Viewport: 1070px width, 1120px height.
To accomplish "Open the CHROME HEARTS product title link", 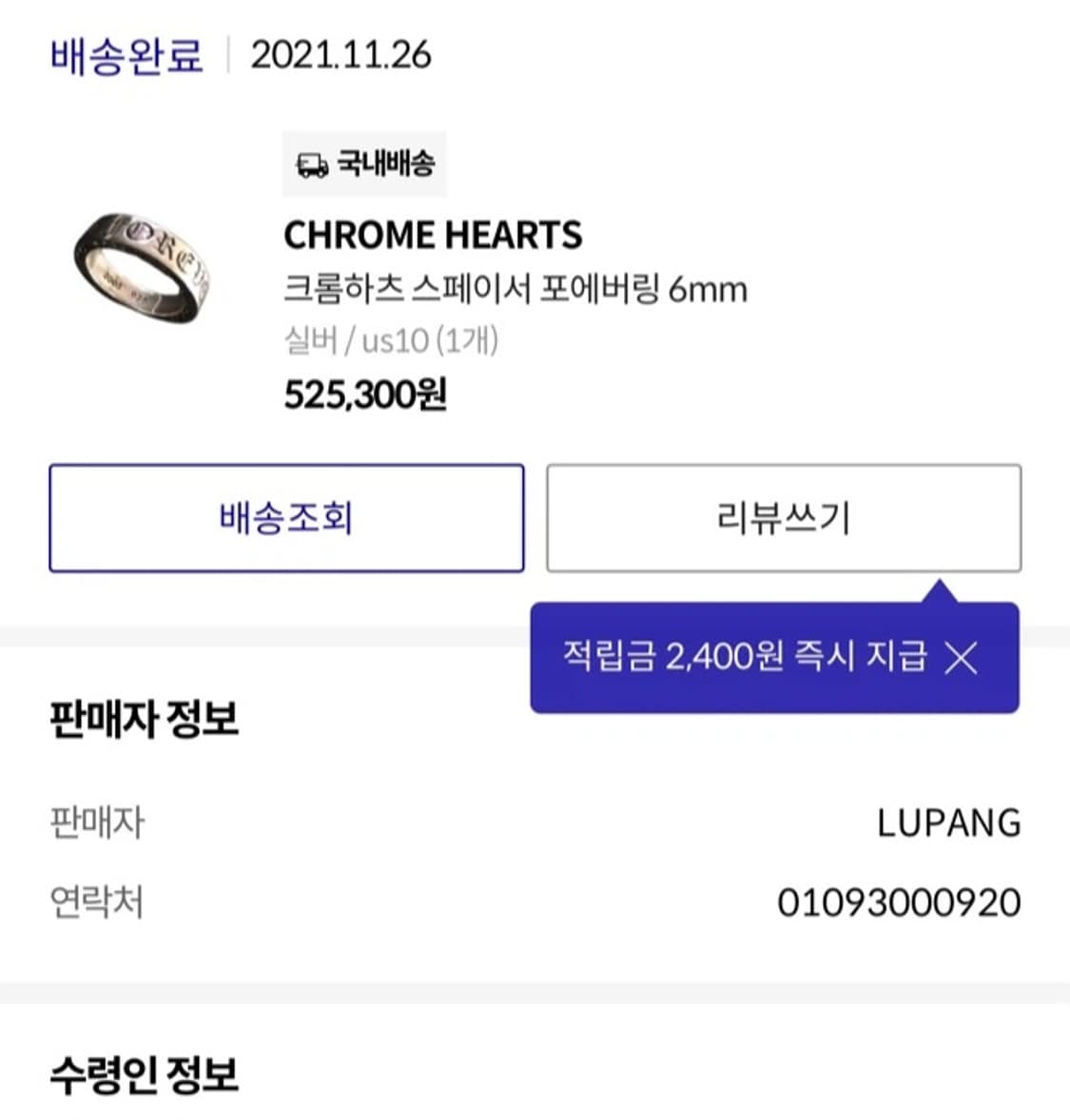I will tap(435, 235).
